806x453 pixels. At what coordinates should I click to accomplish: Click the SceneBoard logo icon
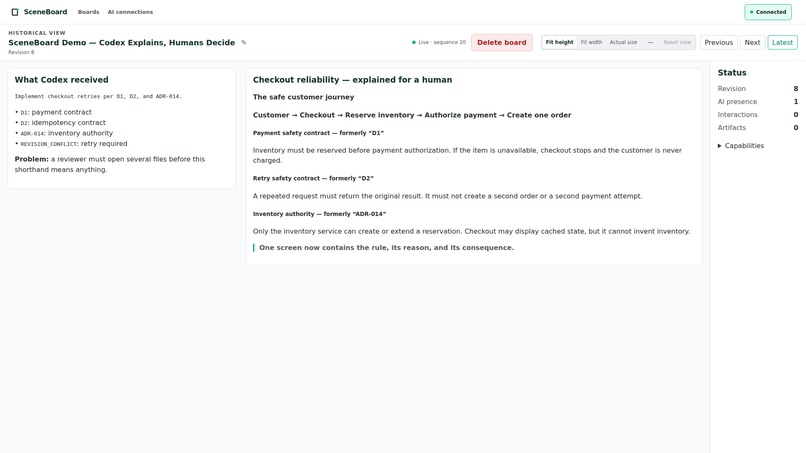15,12
